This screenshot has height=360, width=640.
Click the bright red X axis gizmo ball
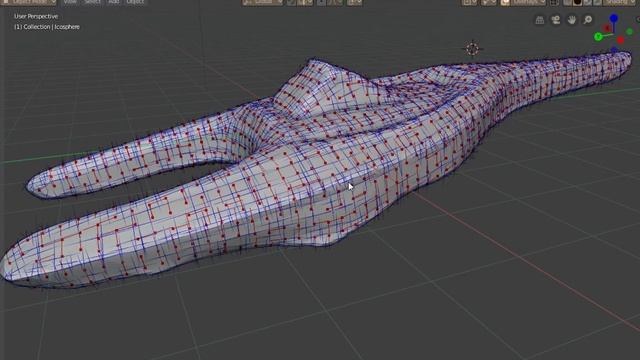pyautogui.click(x=621, y=40)
